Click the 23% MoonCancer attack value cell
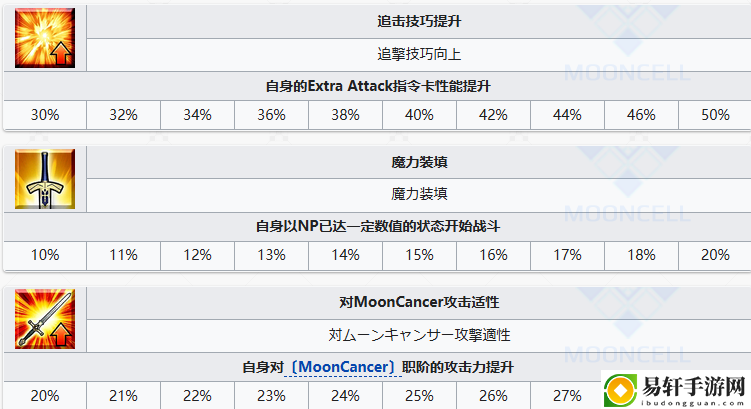This screenshot has height=409, width=751. click(x=271, y=396)
